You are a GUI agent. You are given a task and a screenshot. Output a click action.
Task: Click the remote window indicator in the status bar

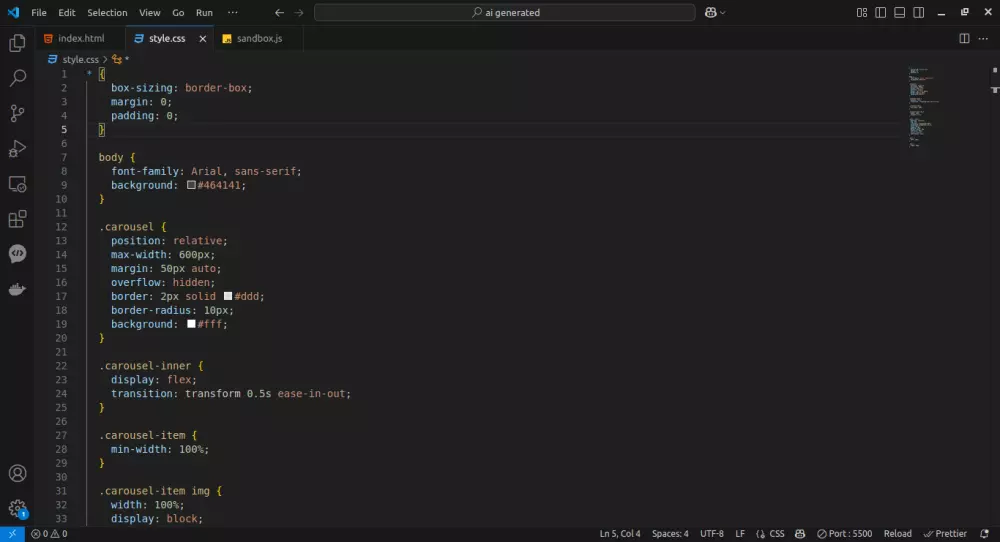(x=12, y=534)
